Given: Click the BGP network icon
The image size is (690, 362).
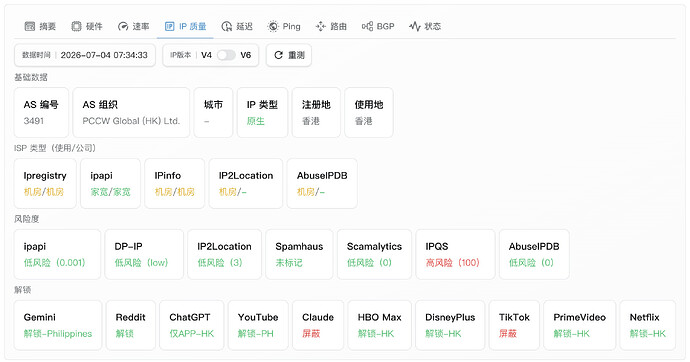Looking at the screenshot, I should 367,26.
